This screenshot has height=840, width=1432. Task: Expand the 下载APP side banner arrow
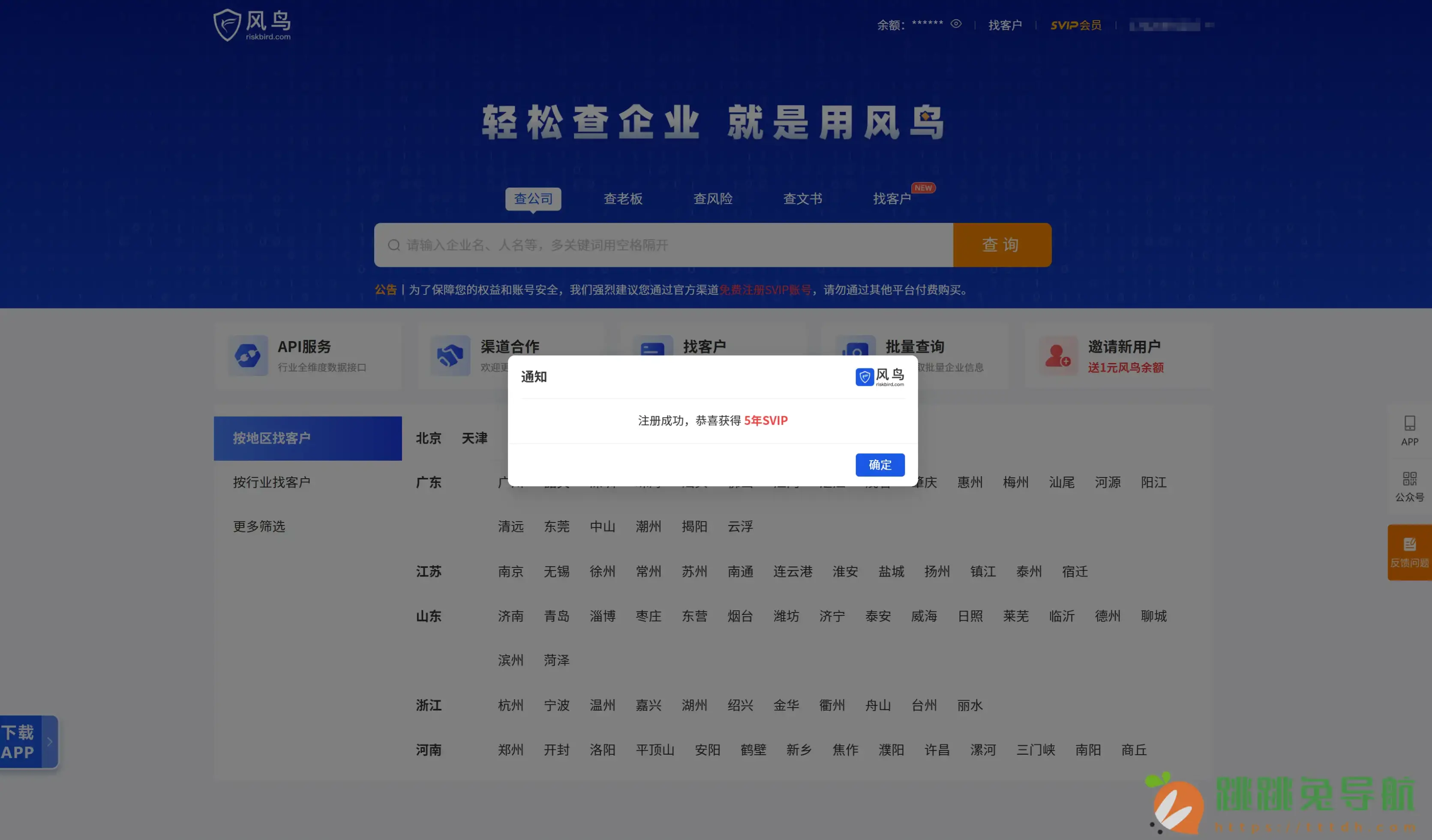click(x=50, y=742)
